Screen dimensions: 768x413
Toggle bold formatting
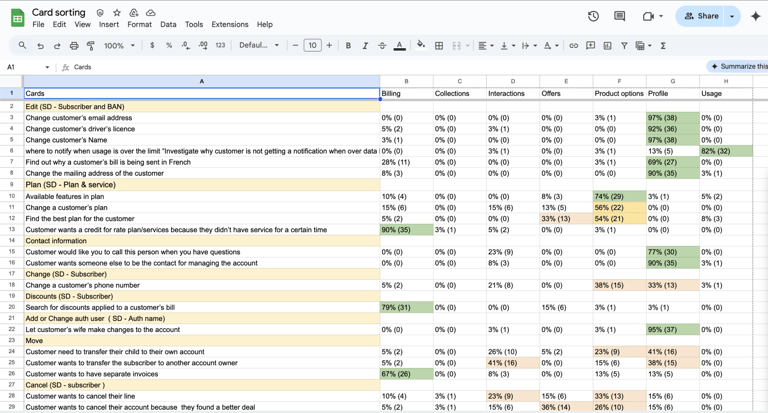point(348,46)
